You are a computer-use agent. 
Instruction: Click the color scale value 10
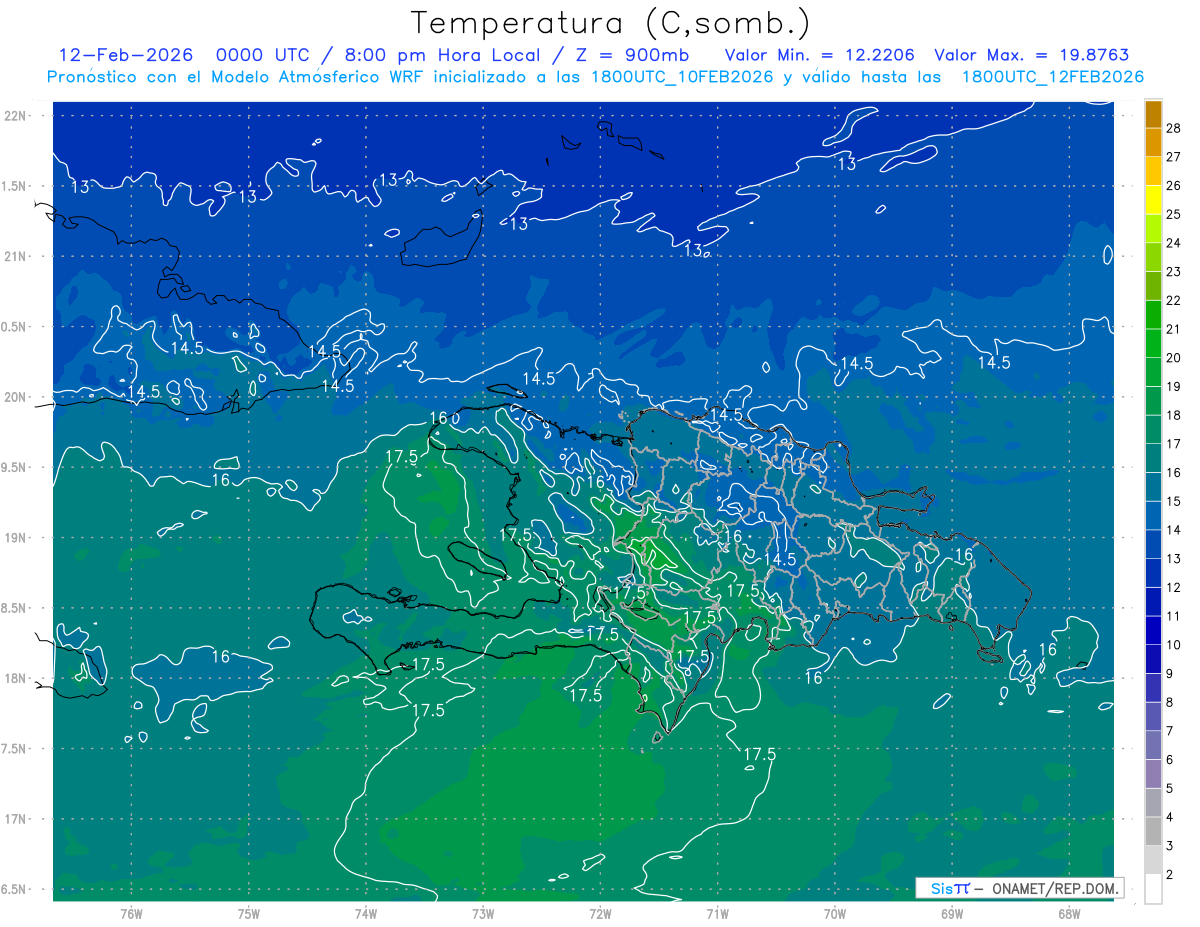coord(1174,645)
